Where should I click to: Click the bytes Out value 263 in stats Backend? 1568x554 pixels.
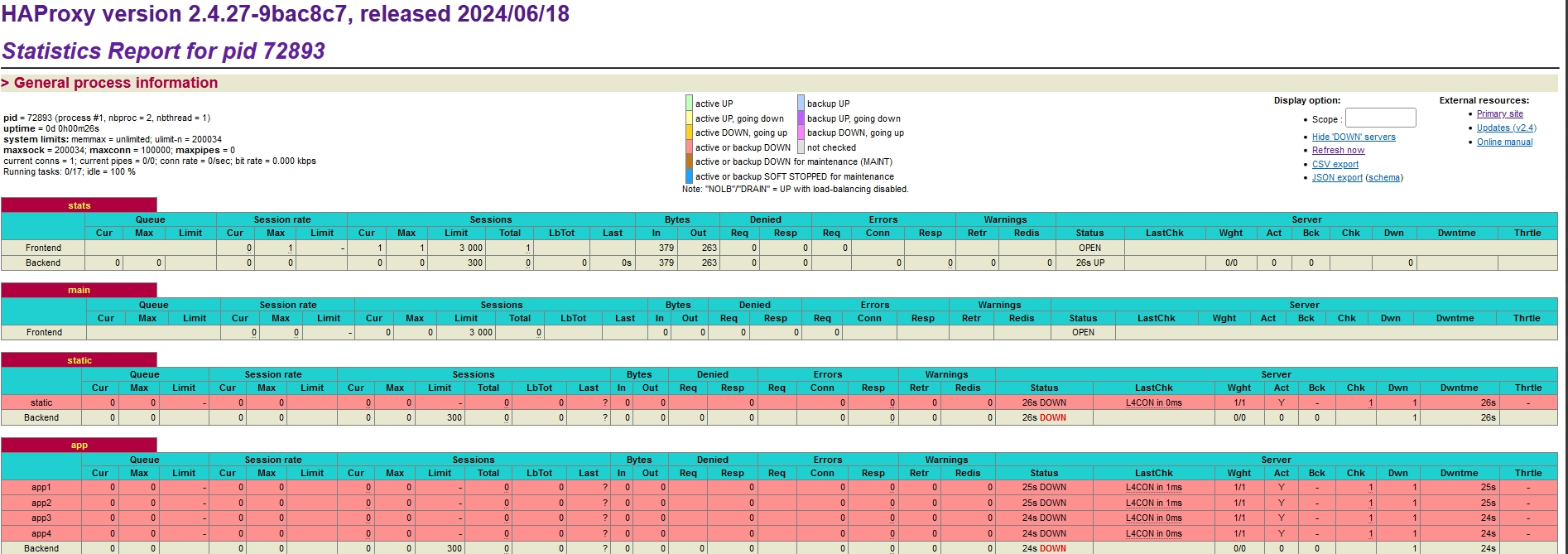tap(709, 263)
